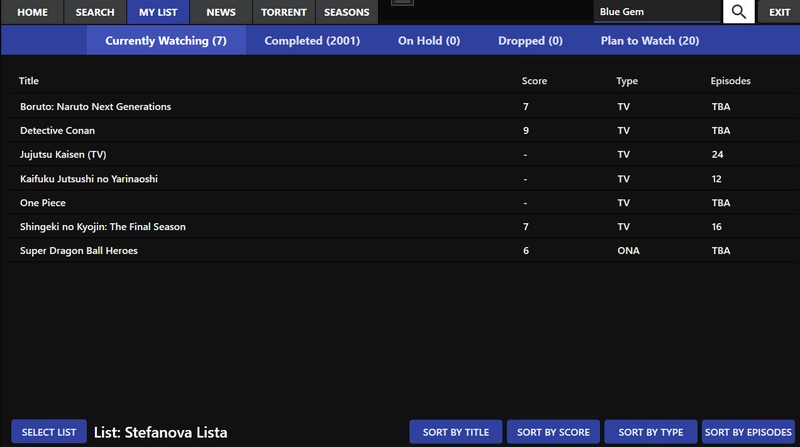The height and width of the screenshot is (447, 800).
Task: Open the HOME page
Action: pyautogui.click(x=32, y=12)
